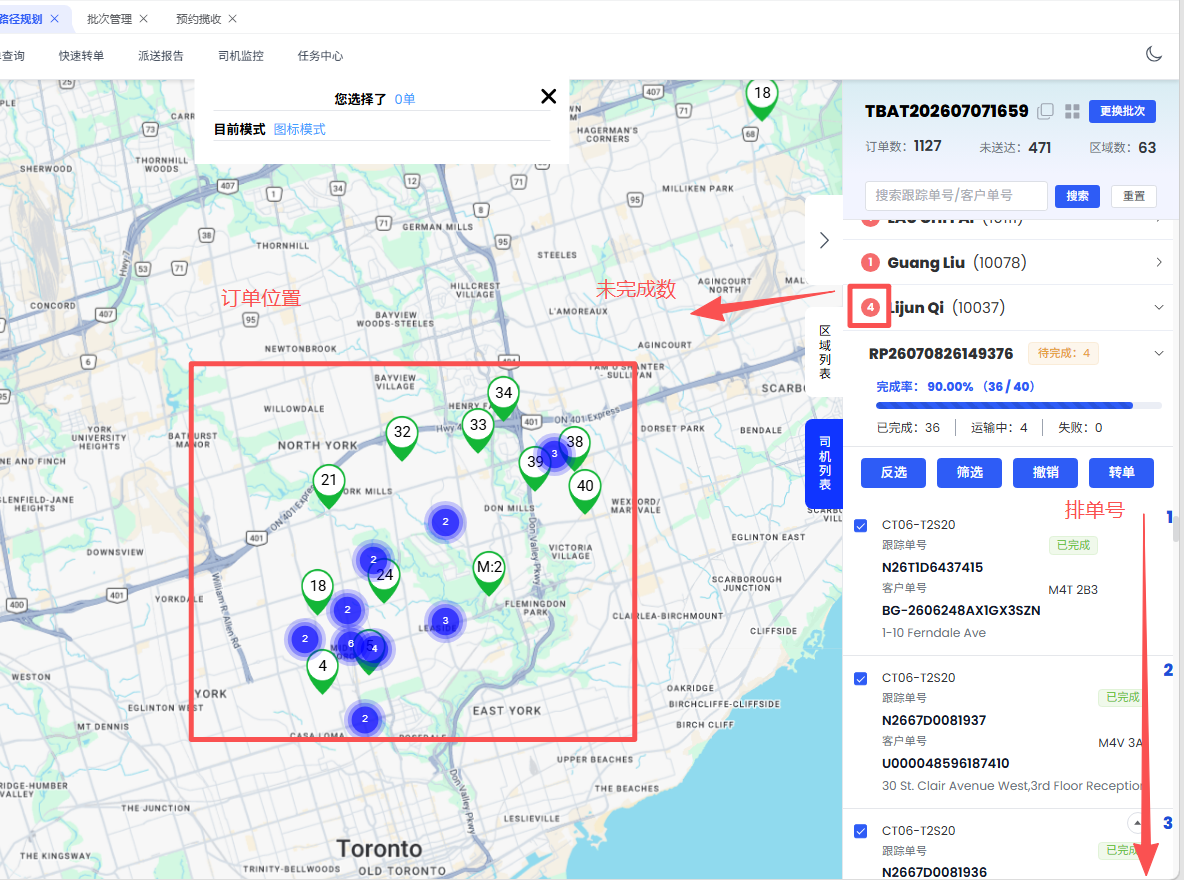Select map marker 39
Screen dimensions: 1184x880
(x=534, y=465)
